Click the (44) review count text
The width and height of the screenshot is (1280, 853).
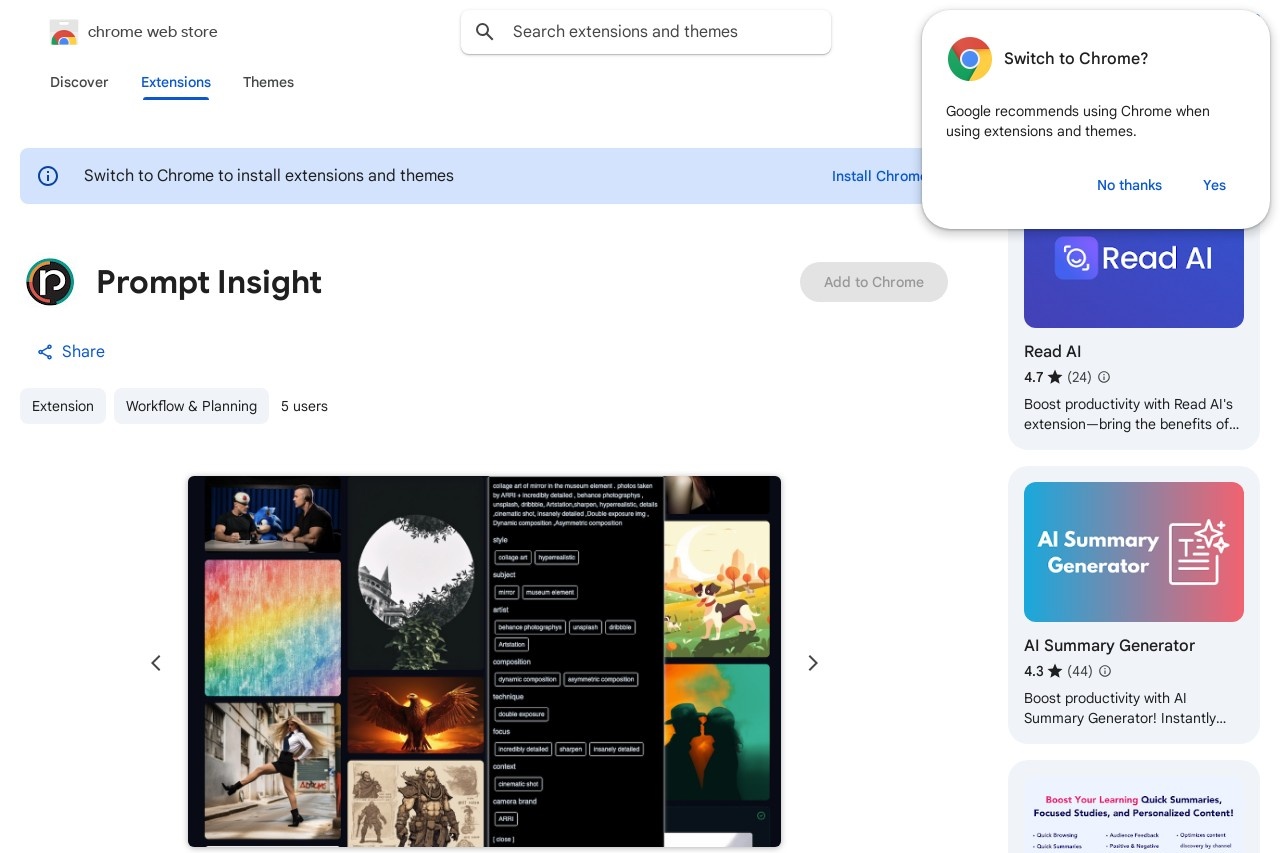[x=1080, y=671]
